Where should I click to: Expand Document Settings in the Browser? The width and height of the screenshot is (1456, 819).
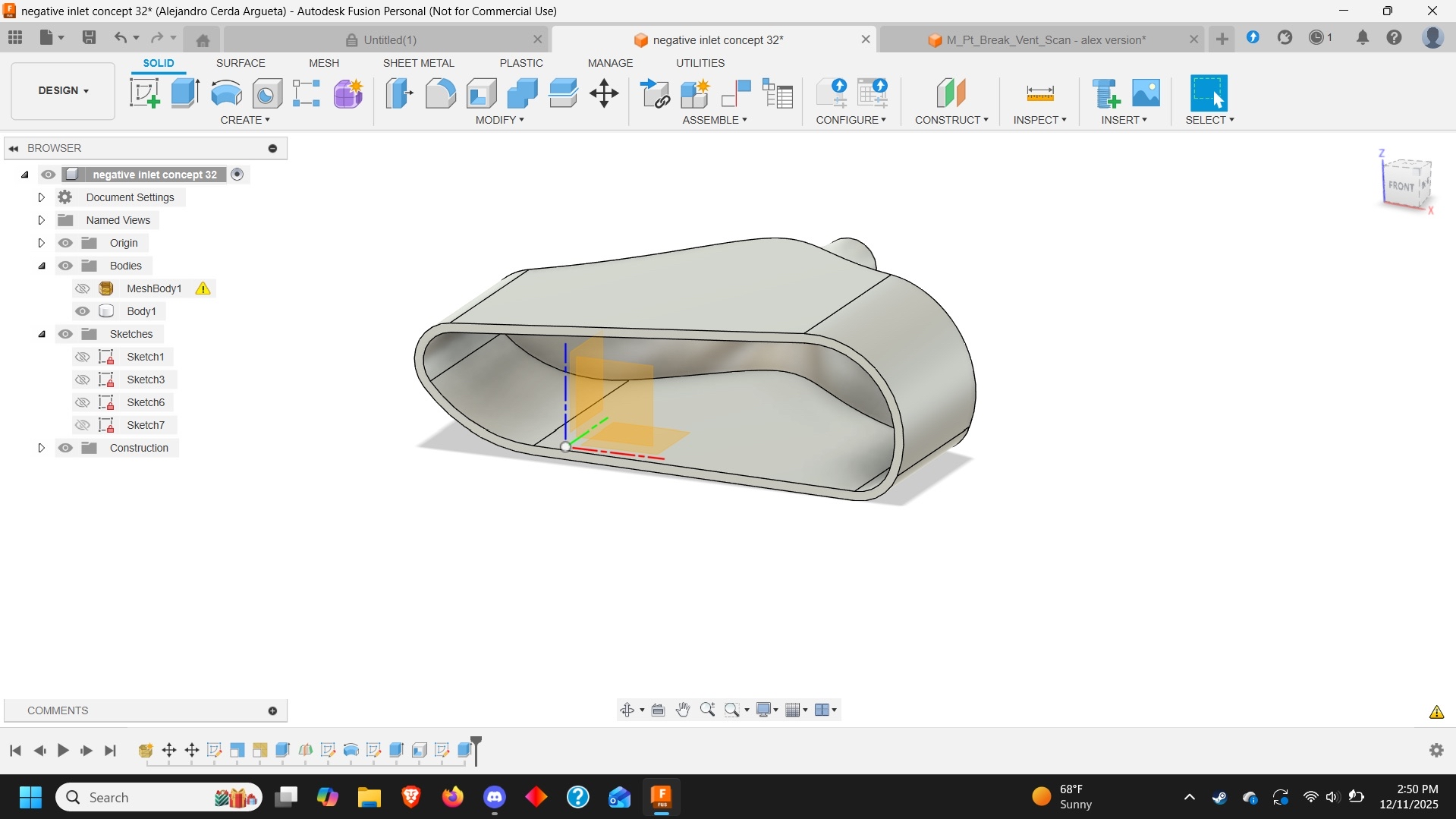pyautogui.click(x=42, y=197)
